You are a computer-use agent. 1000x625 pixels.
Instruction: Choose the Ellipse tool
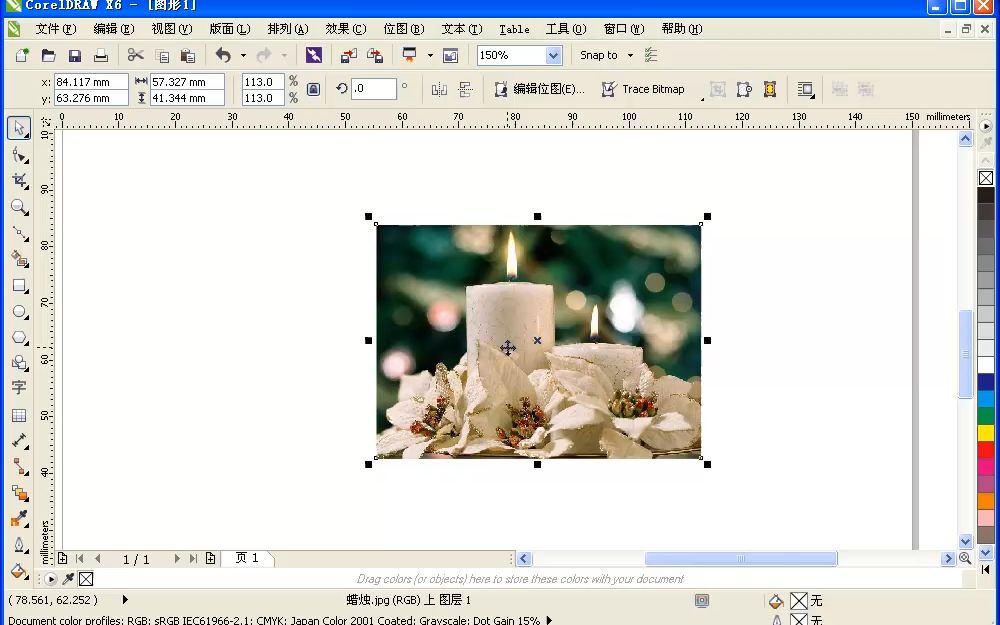click(x=18, y=312)
